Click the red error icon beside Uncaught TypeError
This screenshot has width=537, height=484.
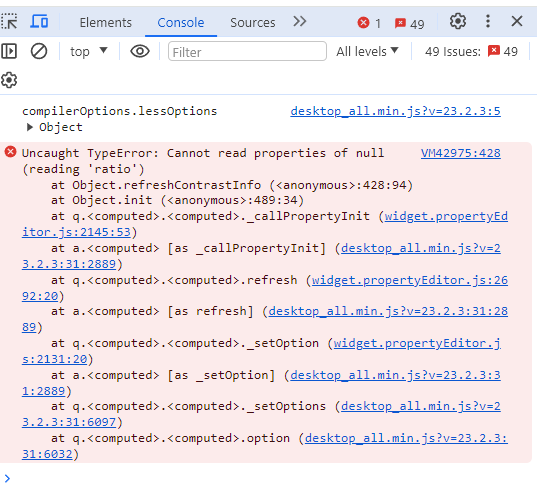pos(10,152)
